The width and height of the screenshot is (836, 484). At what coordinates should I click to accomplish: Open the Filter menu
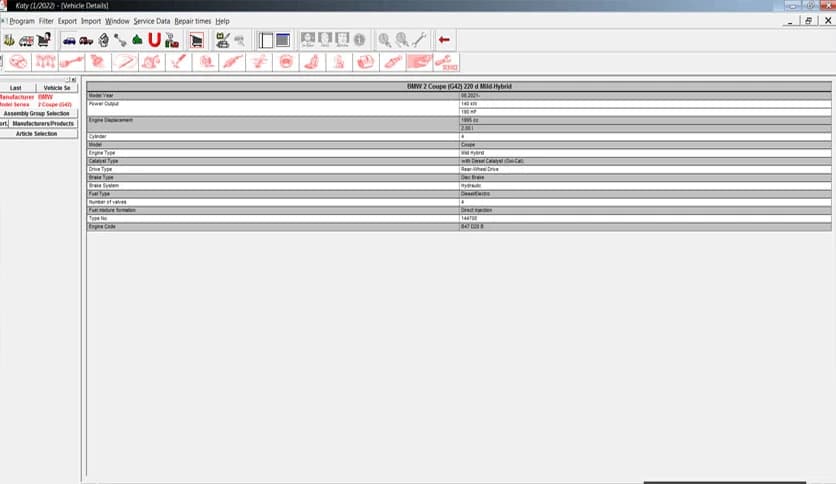tap(46, 21)
